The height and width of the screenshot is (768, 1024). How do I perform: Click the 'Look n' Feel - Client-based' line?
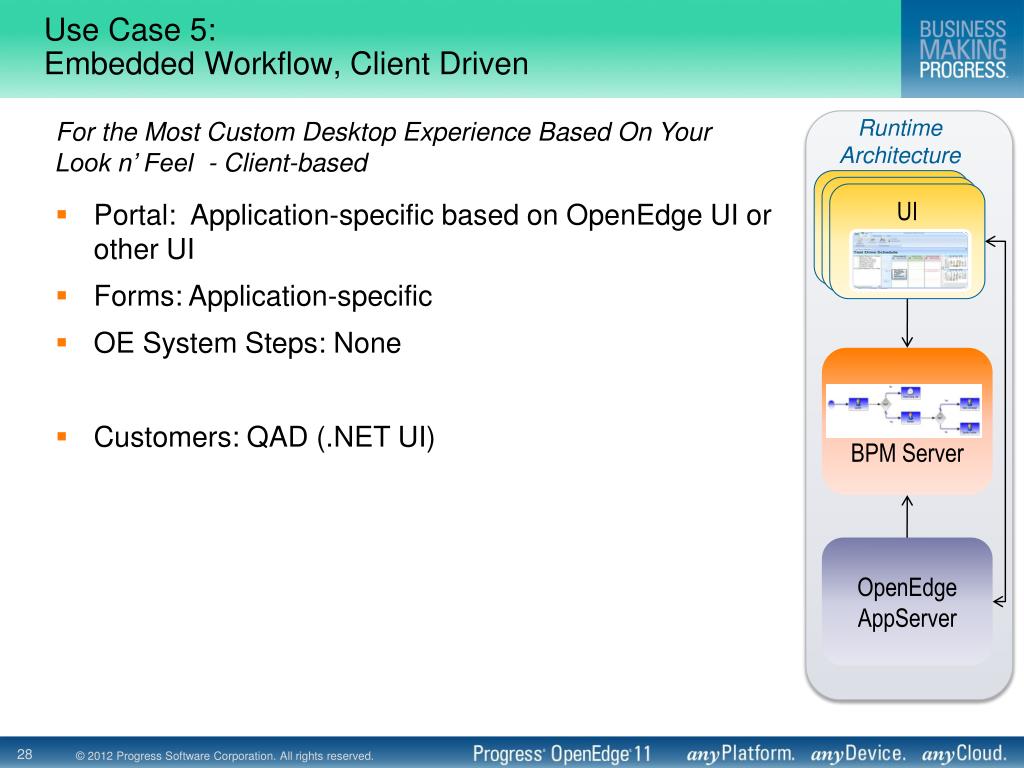(x=212, y=163)
